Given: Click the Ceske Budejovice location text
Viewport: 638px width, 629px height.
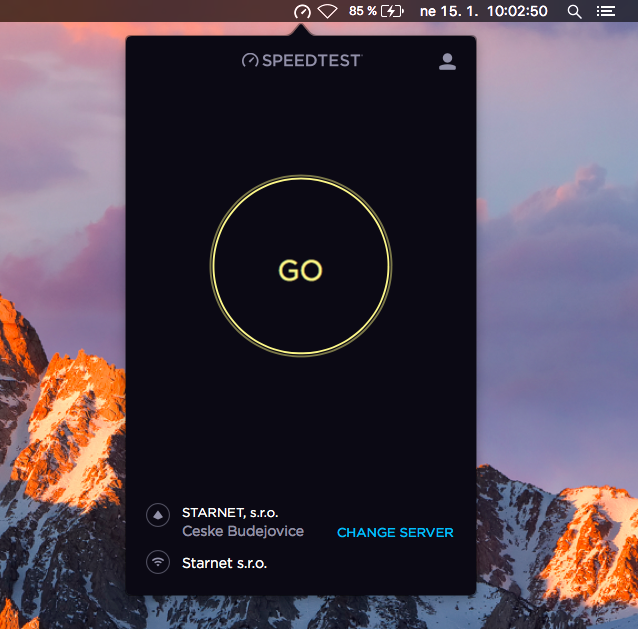Looking at the screenshot, I should tap(243, 531).
